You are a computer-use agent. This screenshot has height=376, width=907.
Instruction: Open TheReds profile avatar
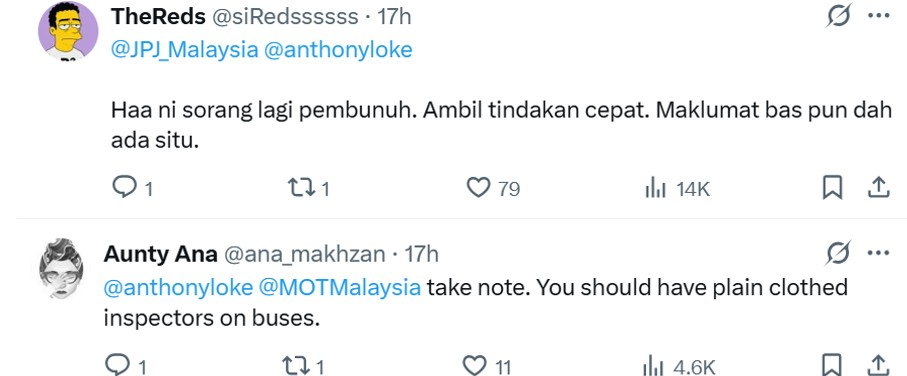coord(68,31)
